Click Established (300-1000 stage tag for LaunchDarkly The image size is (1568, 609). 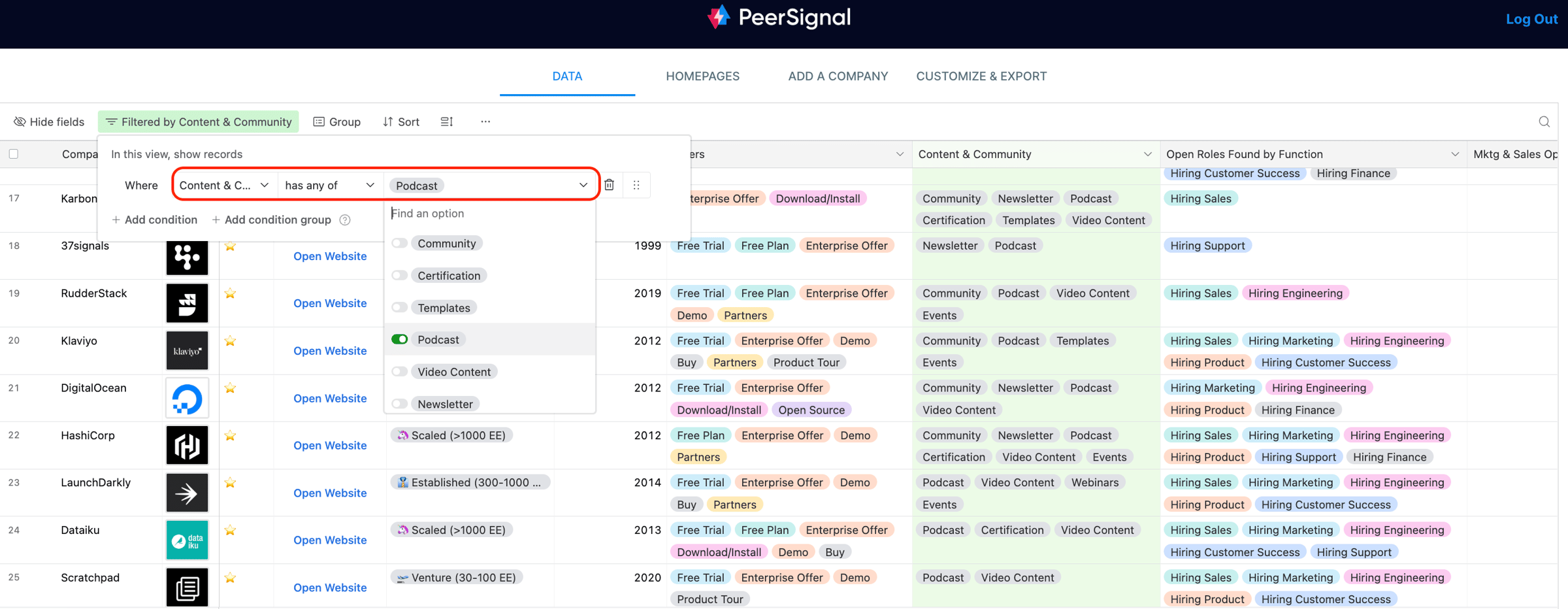click(x=470, y=482)
